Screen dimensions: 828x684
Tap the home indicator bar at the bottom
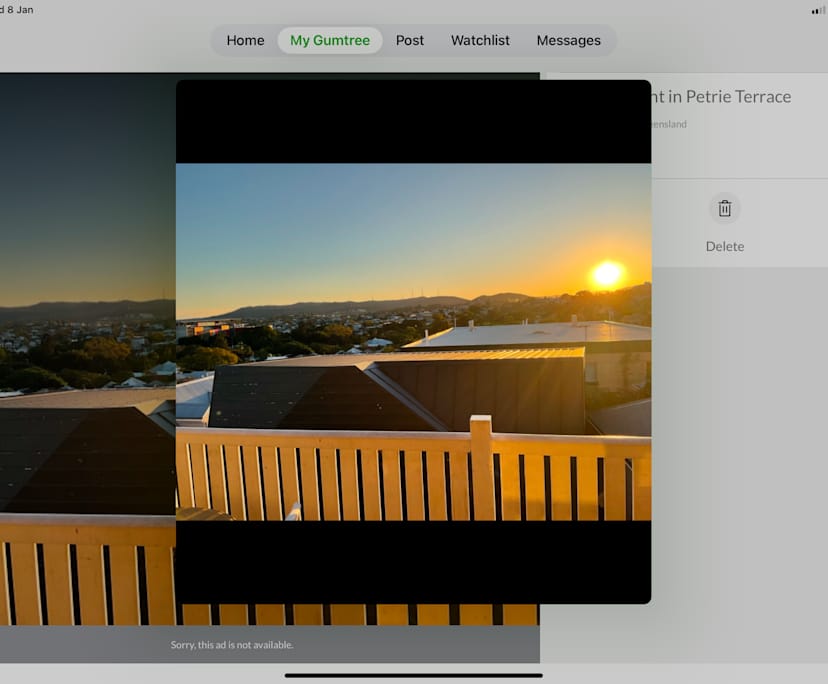click(x=413, y=675)
